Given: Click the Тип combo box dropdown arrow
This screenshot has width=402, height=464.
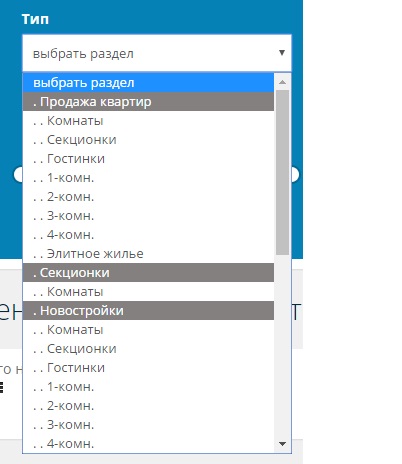Looking at the screenshot, I should pyautogui.click(x=282, y=53).
